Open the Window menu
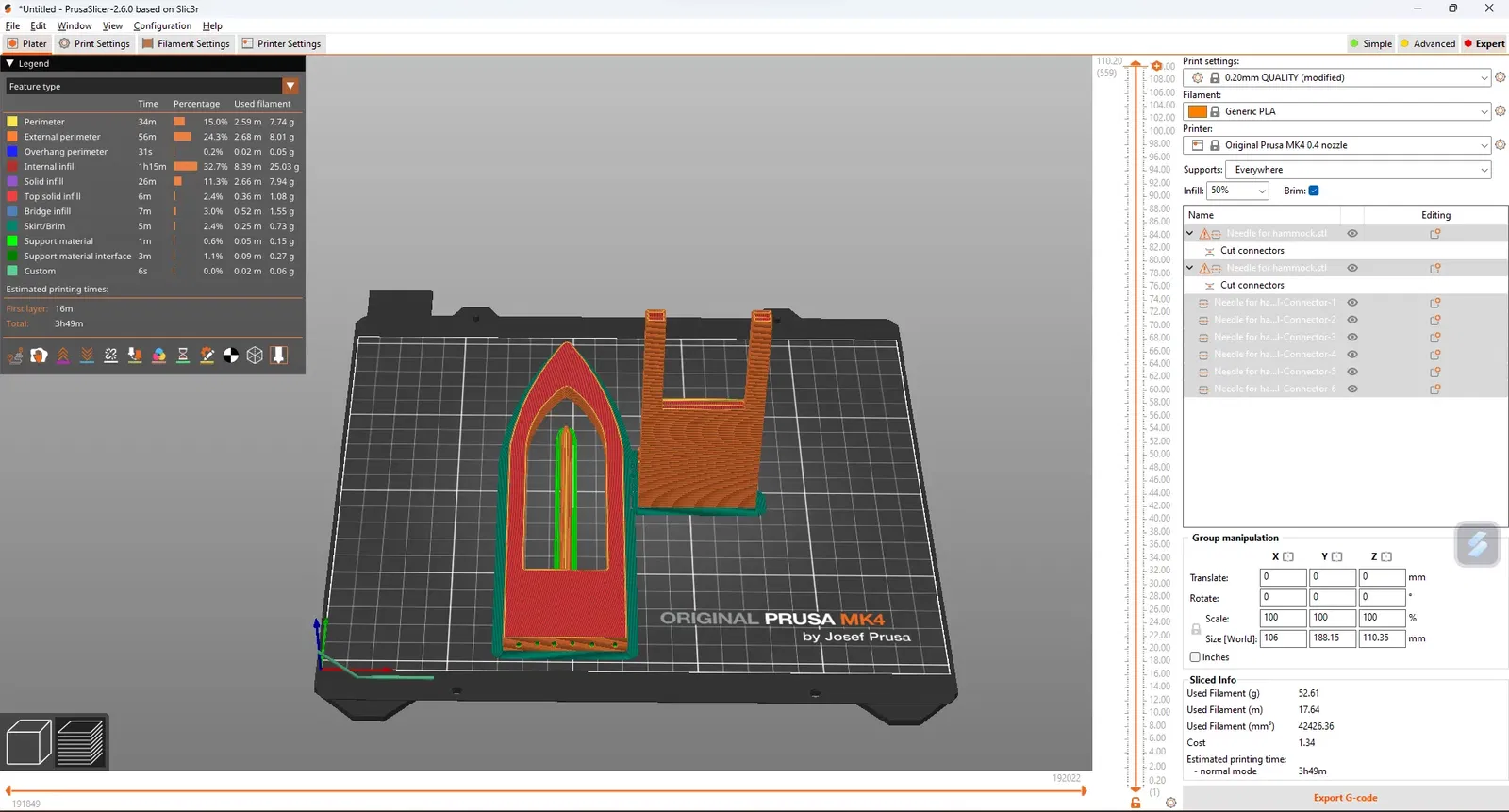1509x812 pixels. 75,25
